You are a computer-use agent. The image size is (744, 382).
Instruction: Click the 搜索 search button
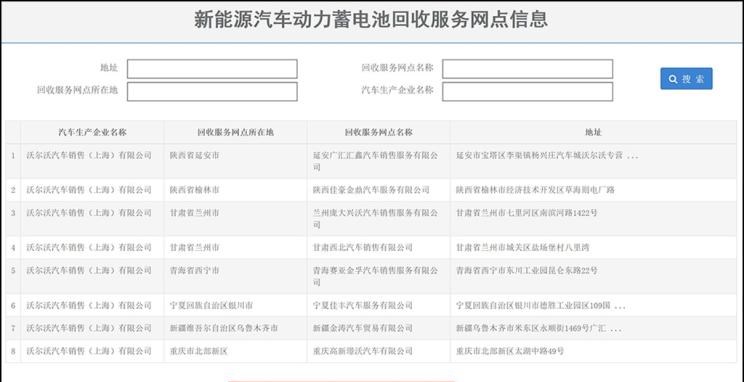tap(686, 79)
